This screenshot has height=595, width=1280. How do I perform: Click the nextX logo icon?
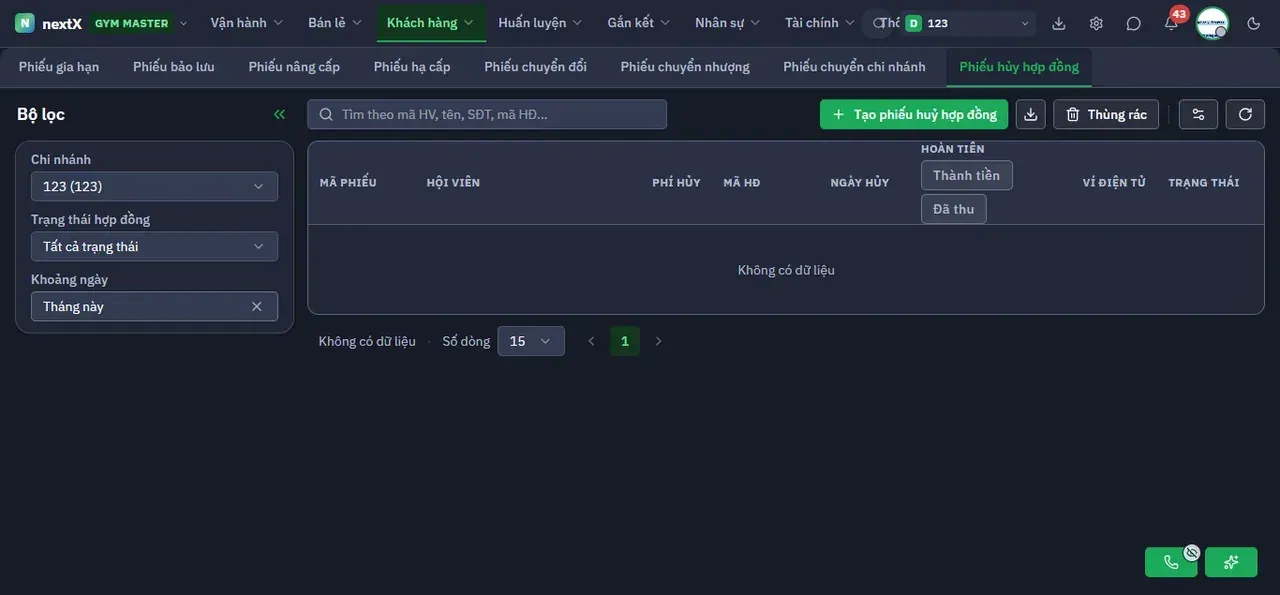pyautogui.click(x=25, y=23)
